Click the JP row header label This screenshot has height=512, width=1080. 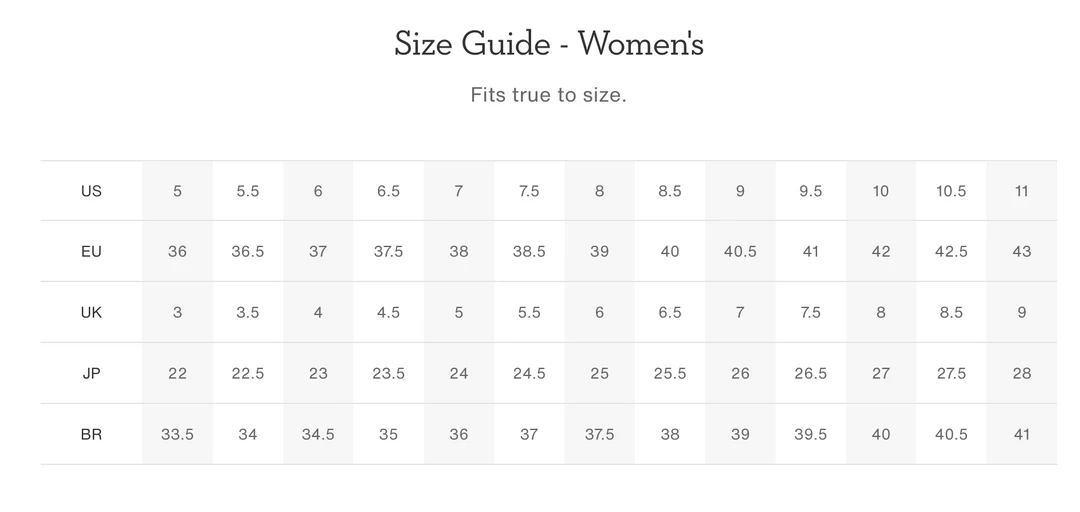(x=91, y=373)
